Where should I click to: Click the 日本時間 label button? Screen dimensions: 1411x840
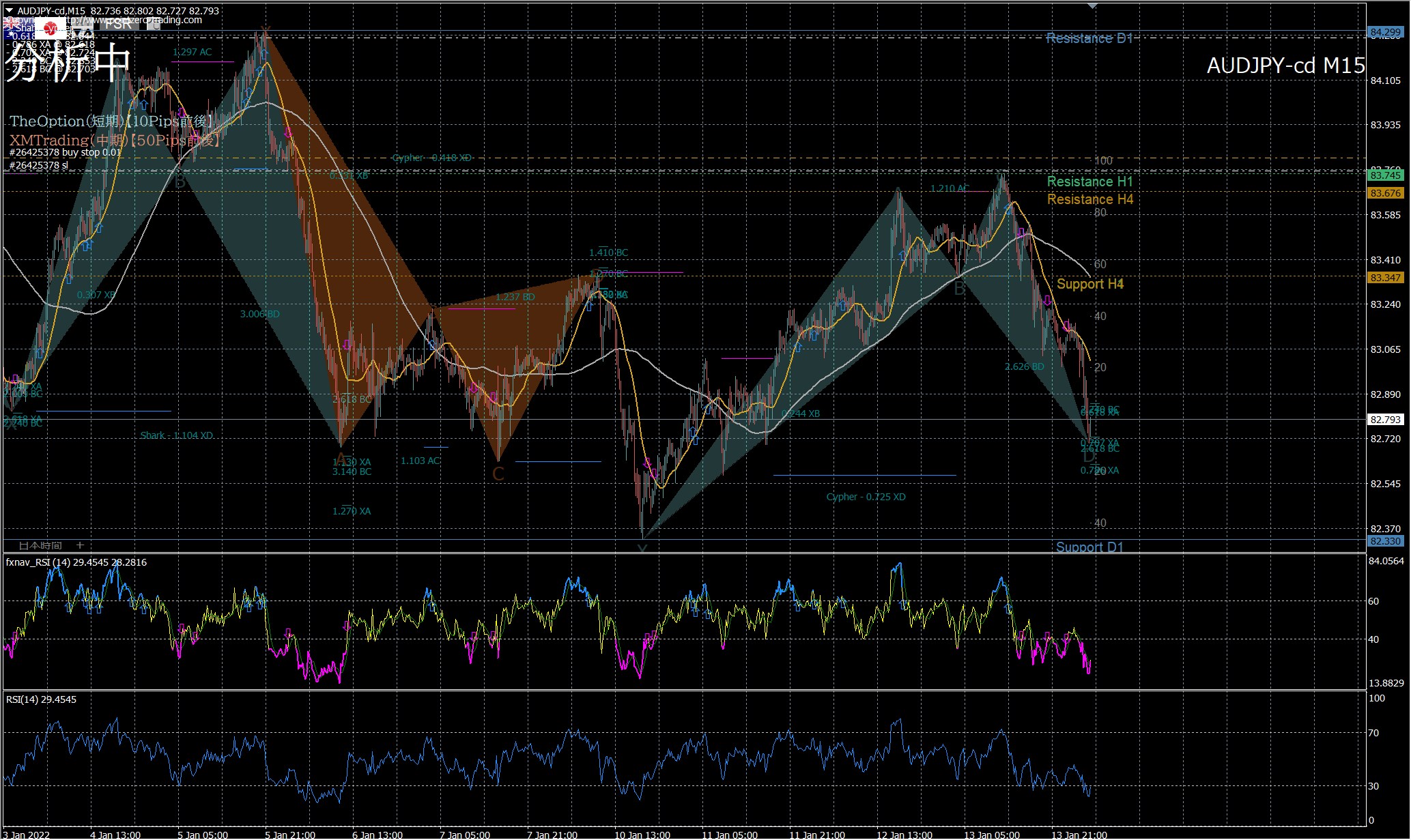pos(40,545)
